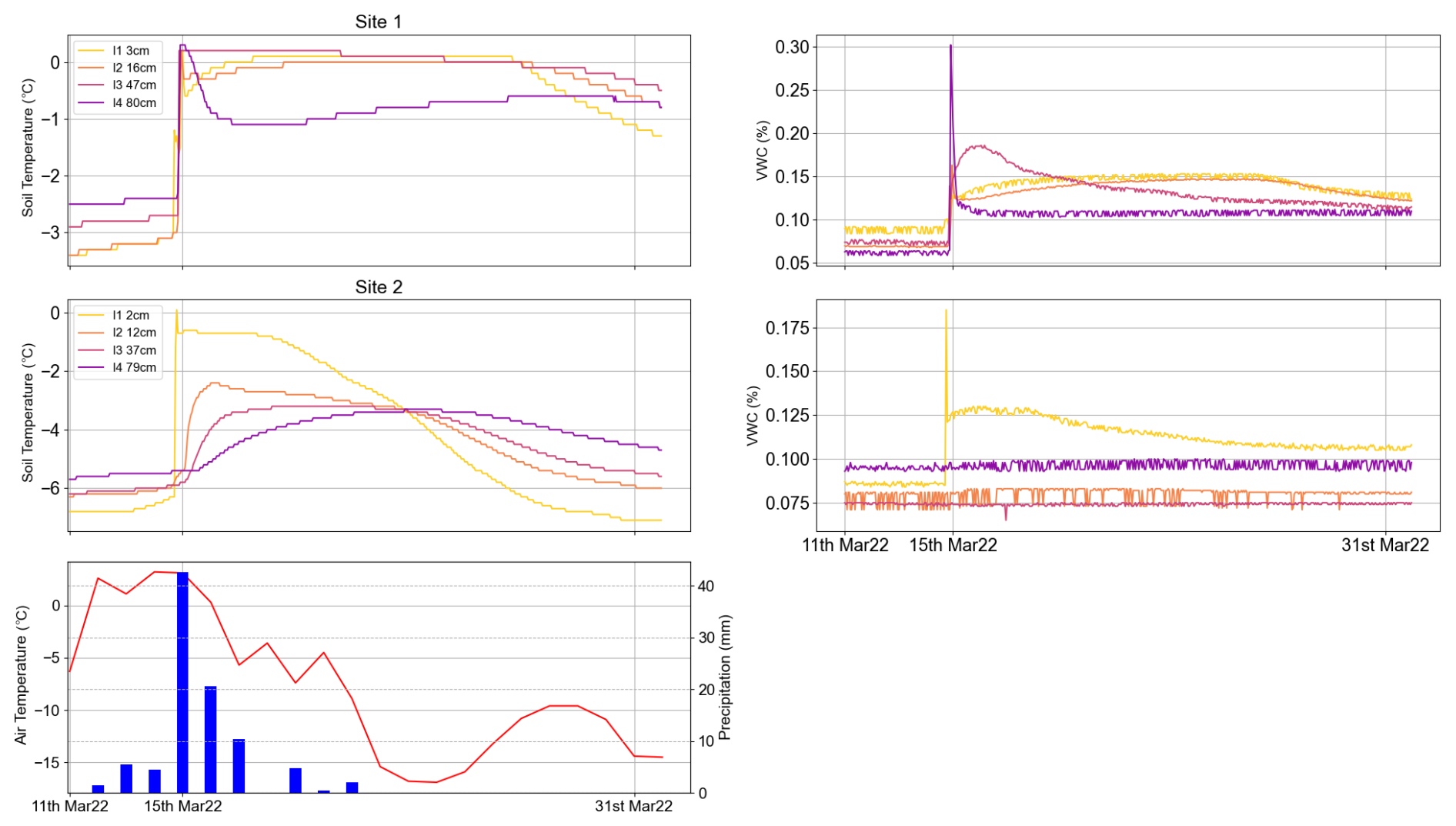This screenshot has width=1456, height=826.
Task: Click the purple VWC spike peak for Site 1
Action: (950, 46)
